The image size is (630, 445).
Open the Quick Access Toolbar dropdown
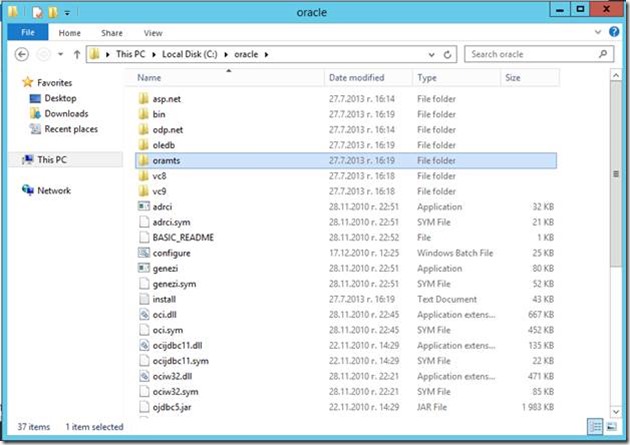pyautogui.click(x=68, y=13)
